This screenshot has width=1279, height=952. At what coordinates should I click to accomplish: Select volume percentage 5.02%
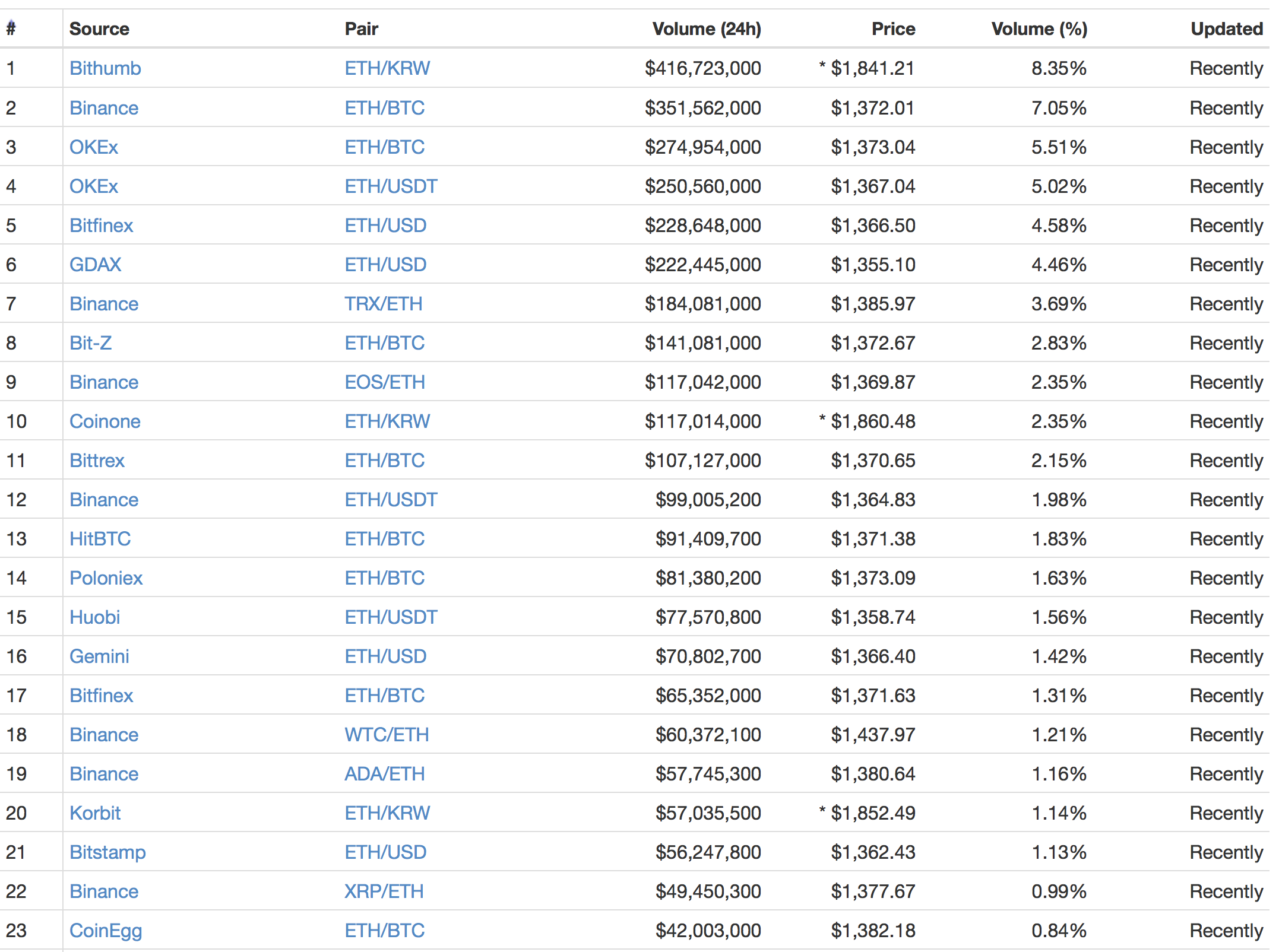tap(1059, 186)
